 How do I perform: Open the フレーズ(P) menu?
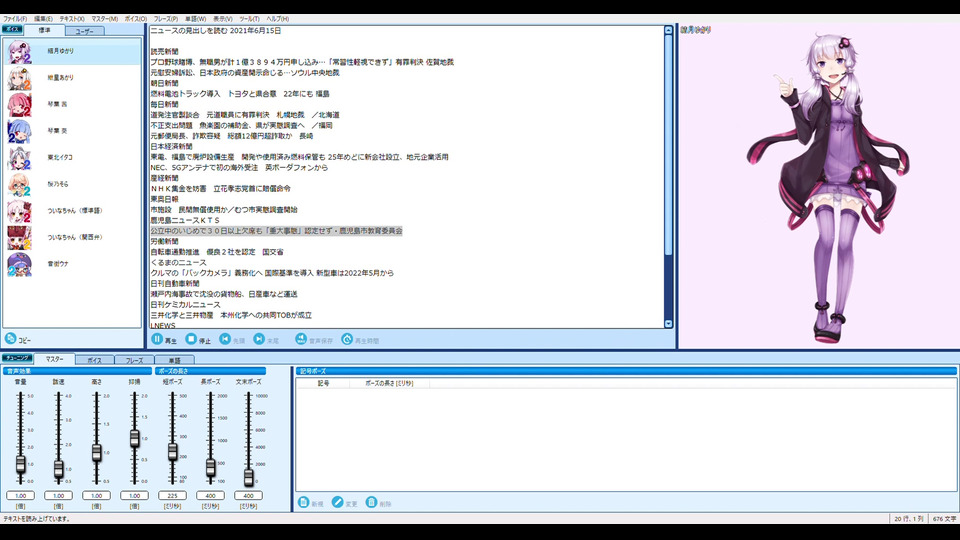coord(166,19)
